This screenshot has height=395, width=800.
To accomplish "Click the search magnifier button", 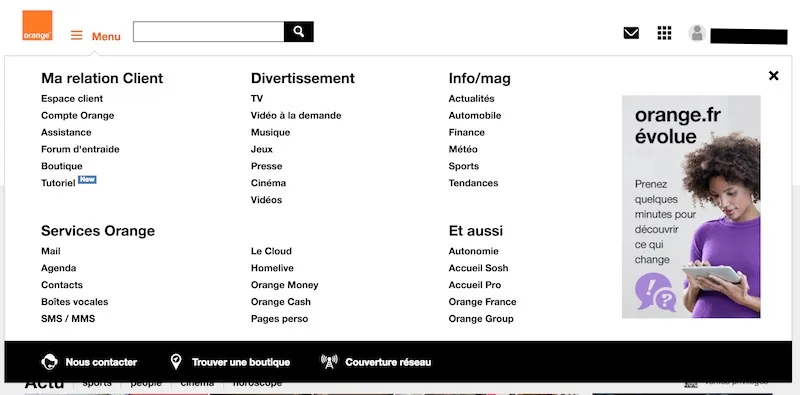I will pos(298,32).
